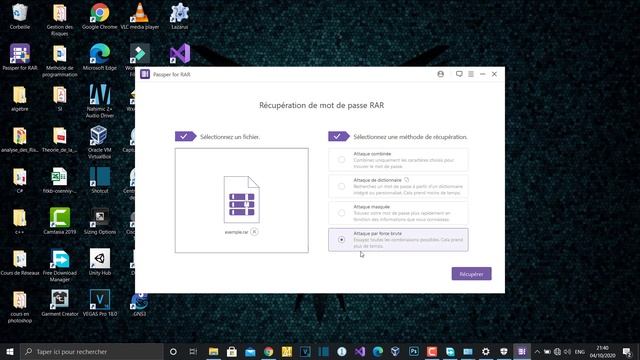Screen dimensions: 640x360
Task: Select Nahimic 2+ Audio Driver shortcut
Action: [x=100, y=101]
